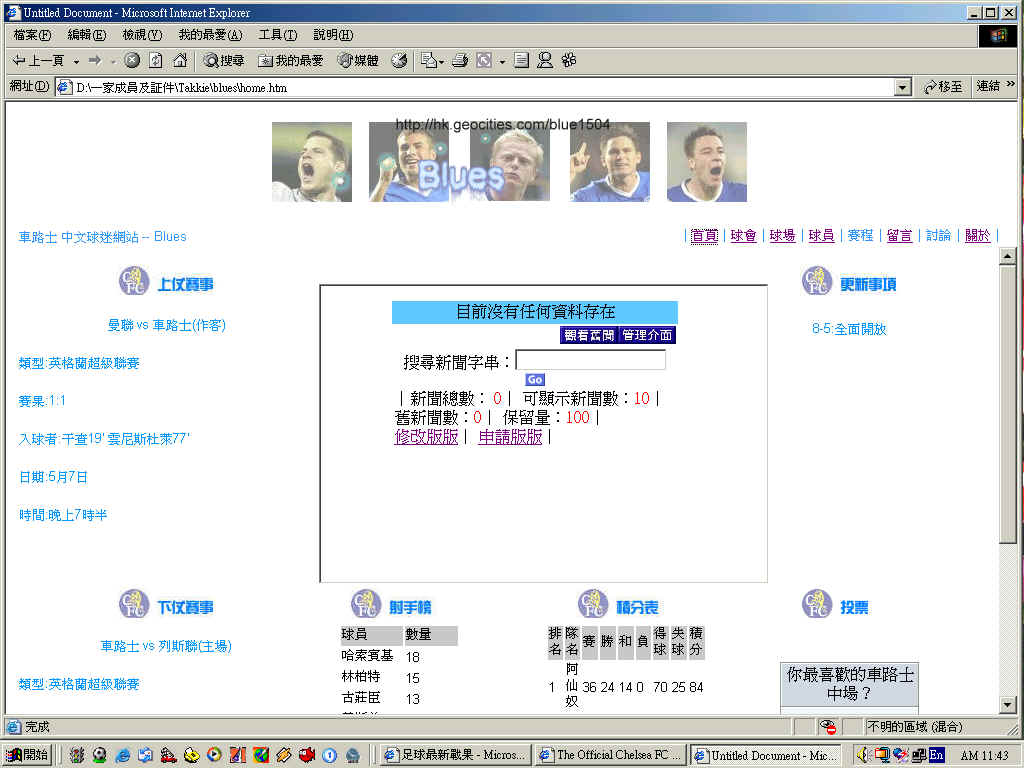Screen dimensions: 1024x768
Task: Open the 檔案 (File) menu
Action: tap(32, 35)
